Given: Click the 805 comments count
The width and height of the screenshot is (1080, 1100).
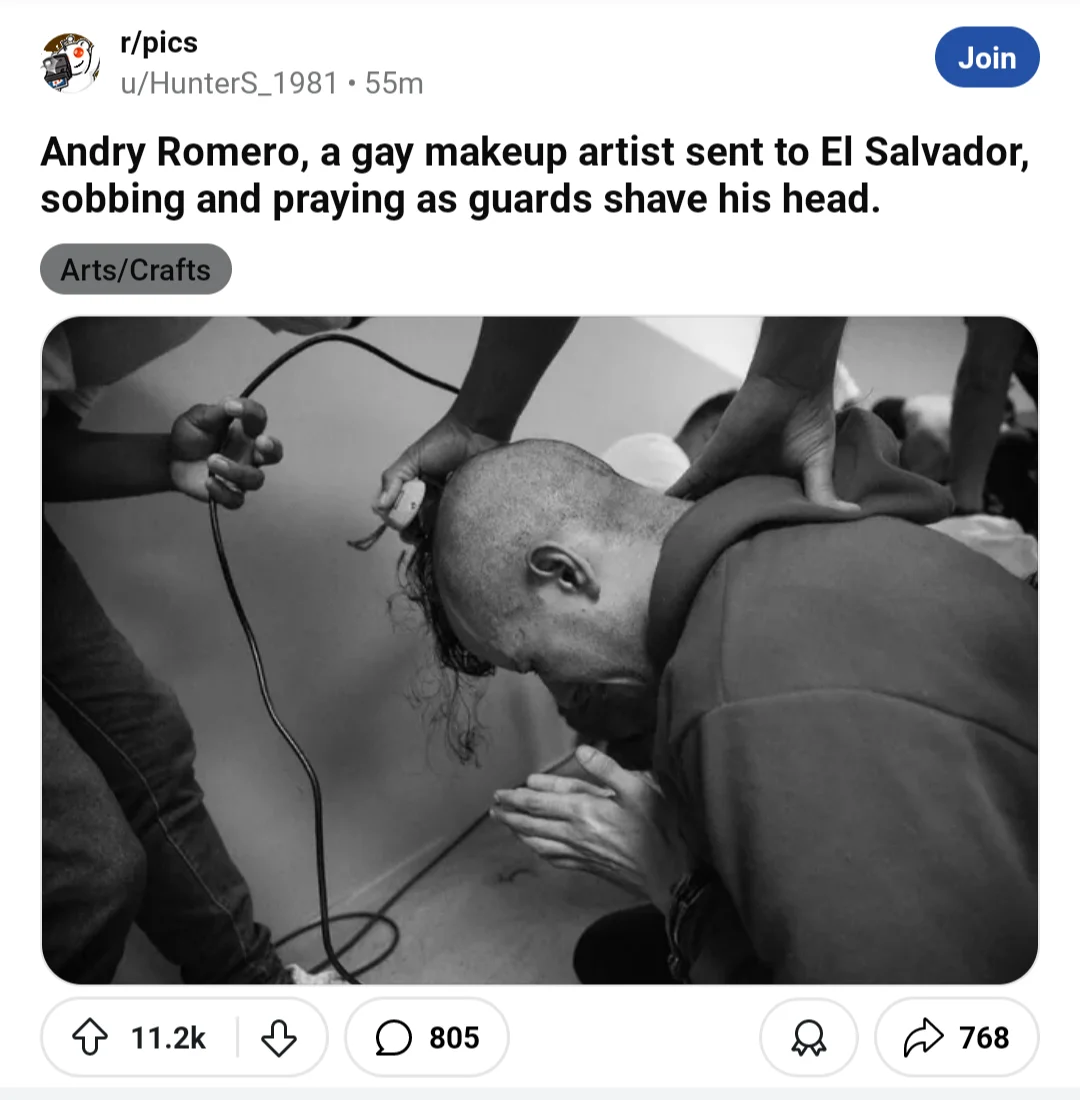Looking at the screenshot, I should click(x=454, y=1038).
